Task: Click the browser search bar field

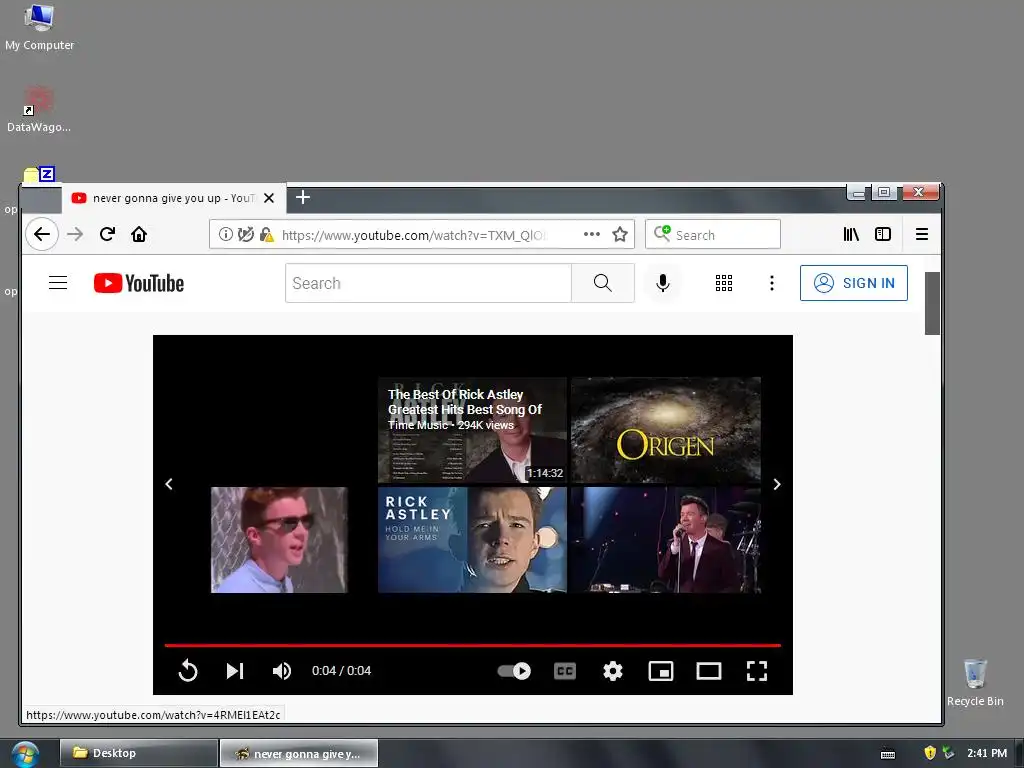Action: [x=712, y=234]
